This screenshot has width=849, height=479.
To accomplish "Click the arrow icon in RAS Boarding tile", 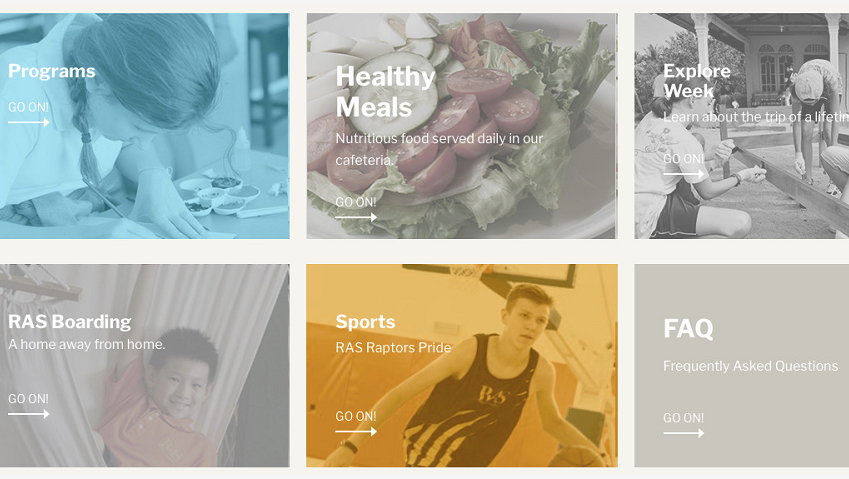I will coord(29,414).
